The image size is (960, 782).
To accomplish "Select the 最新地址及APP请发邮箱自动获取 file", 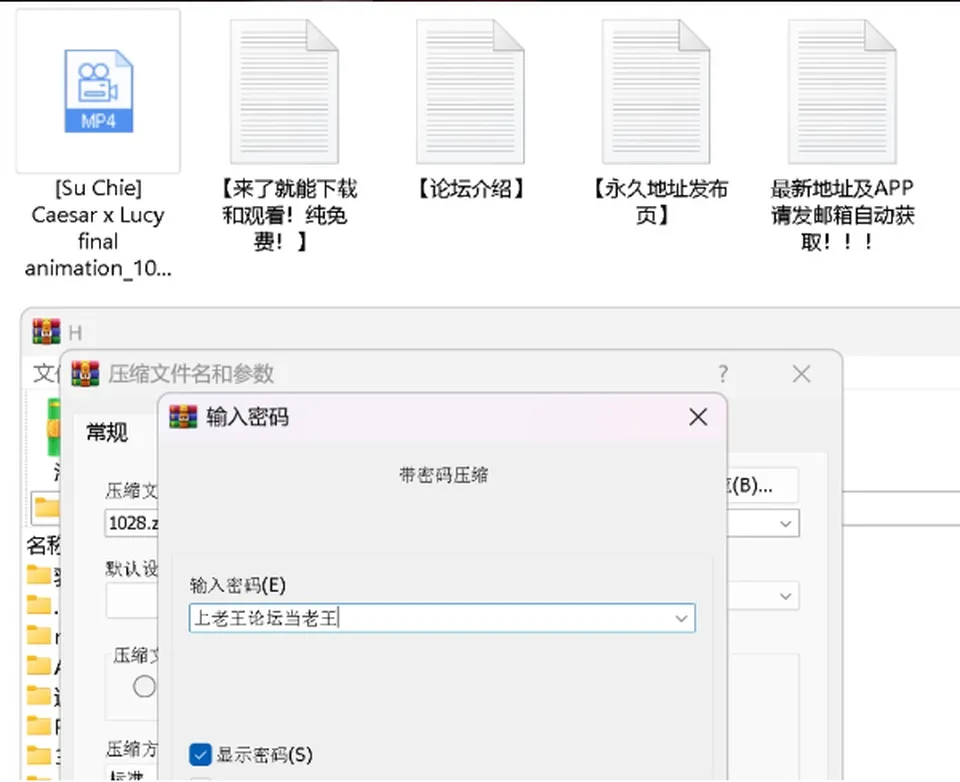I will 842,136.
